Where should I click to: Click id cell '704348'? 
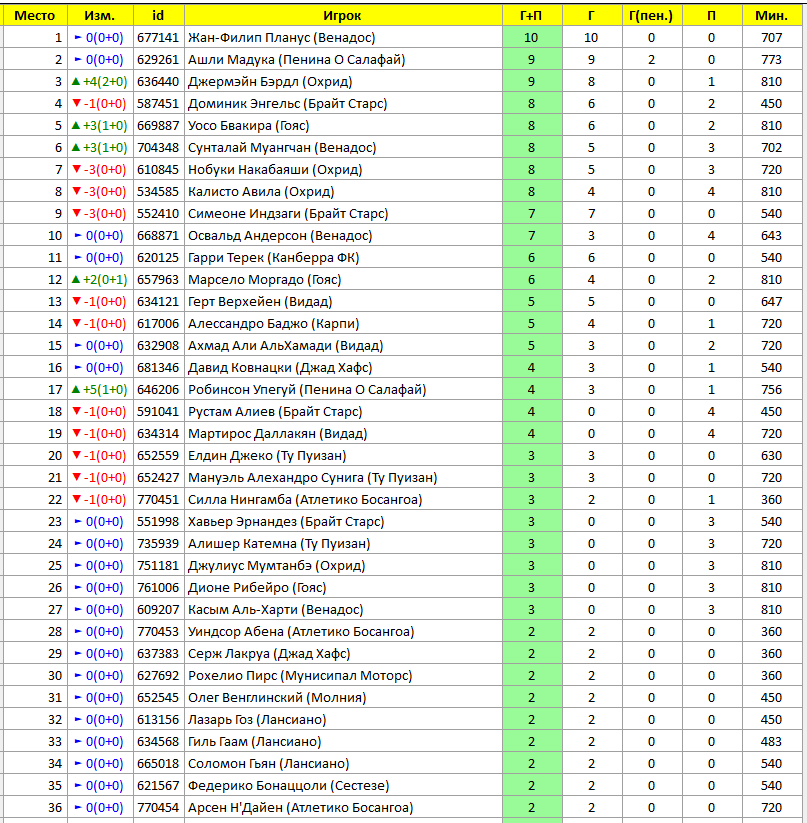point(158,148)
